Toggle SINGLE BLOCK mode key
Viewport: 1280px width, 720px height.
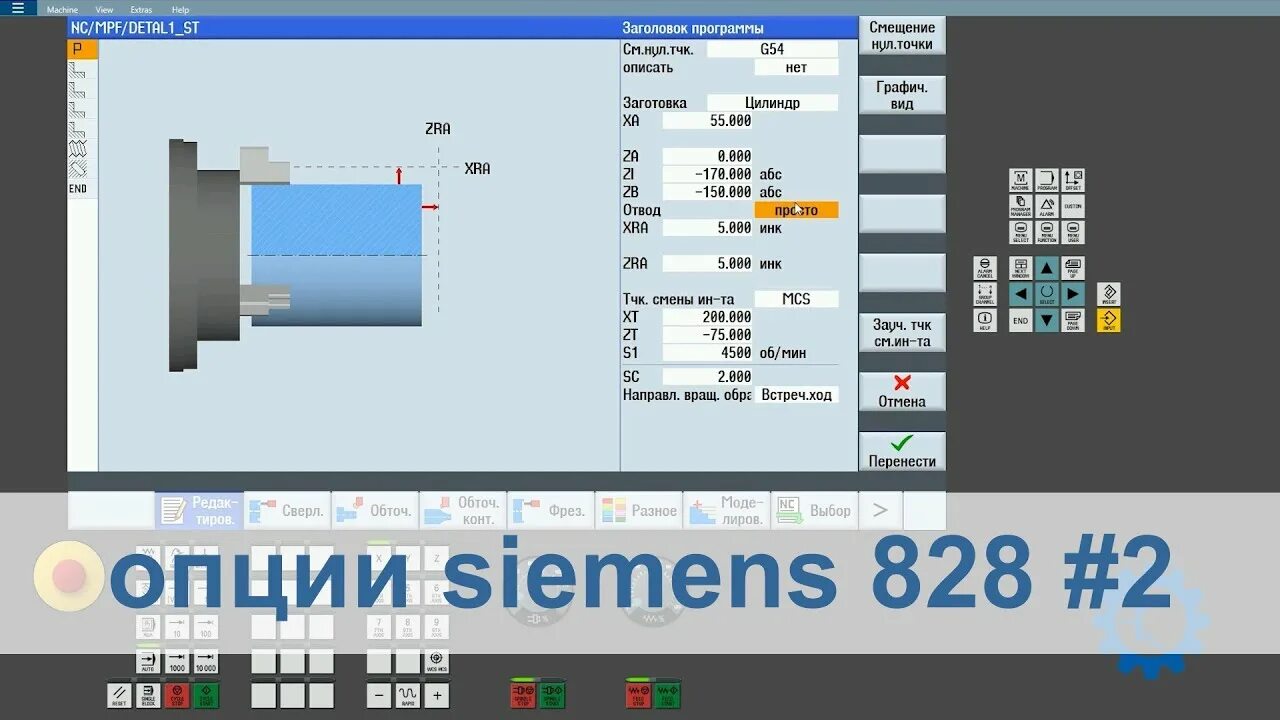click(x=148, y=695)
